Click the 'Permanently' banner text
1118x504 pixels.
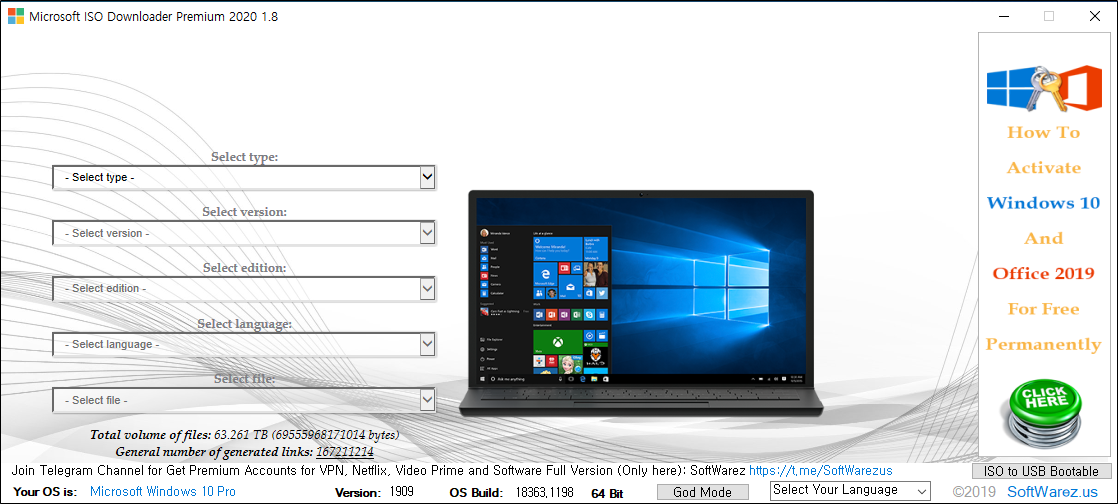[x=1043, y=344]
